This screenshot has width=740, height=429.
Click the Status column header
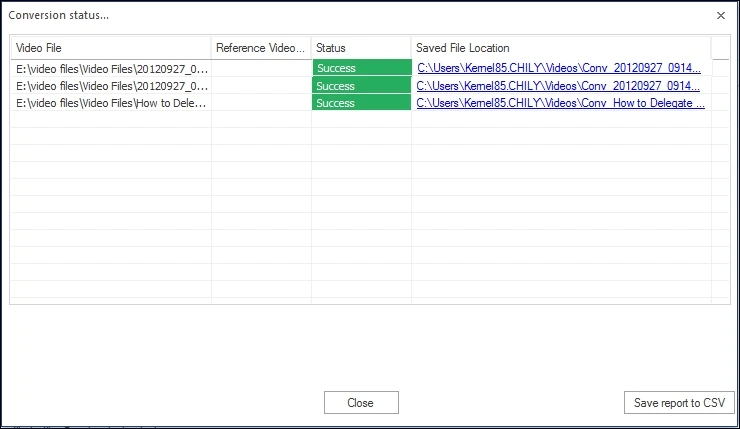pos(360,48)
